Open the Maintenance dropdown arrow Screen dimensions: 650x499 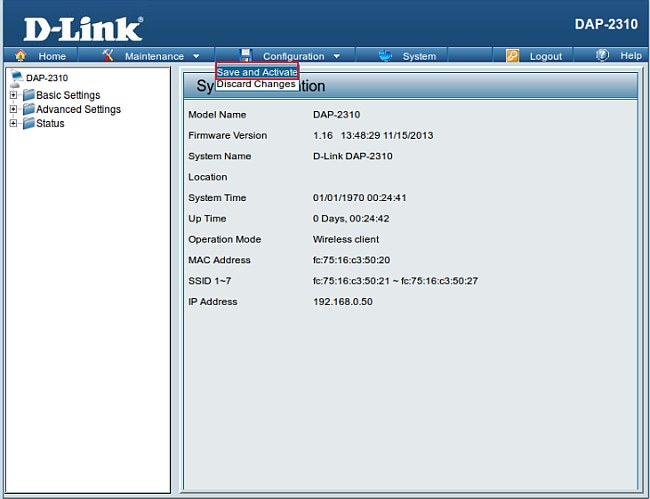tap(196, 57)
